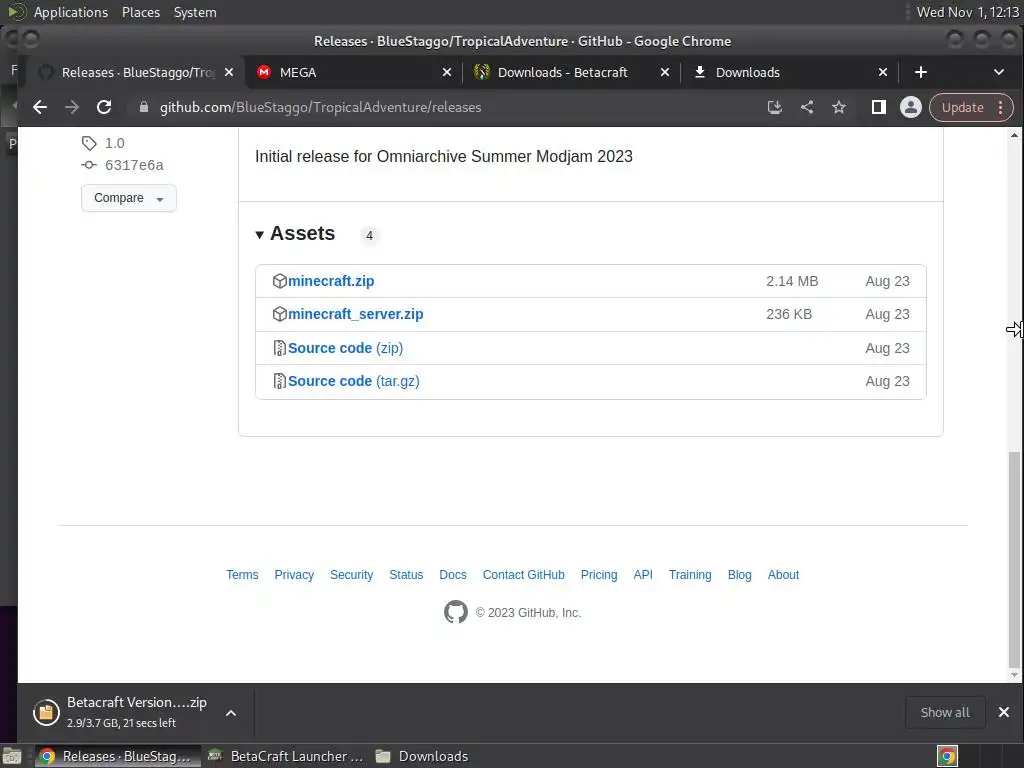Reload the GitHub releases page
This screenshot has height=768, width=1024.
(x=104, y=107)
